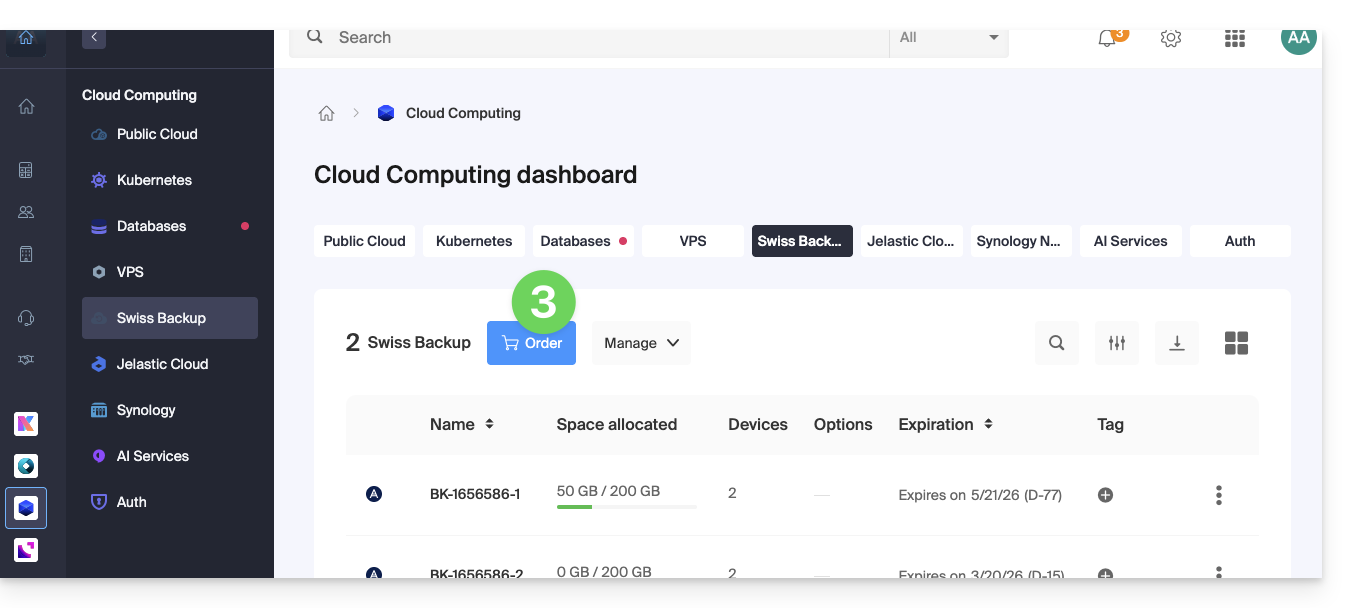The width and height of the screenshot is (1352, 608).
Task: Open BK-1656586-1 backup link
Action: pyautogui.click(x=475, y=494)
